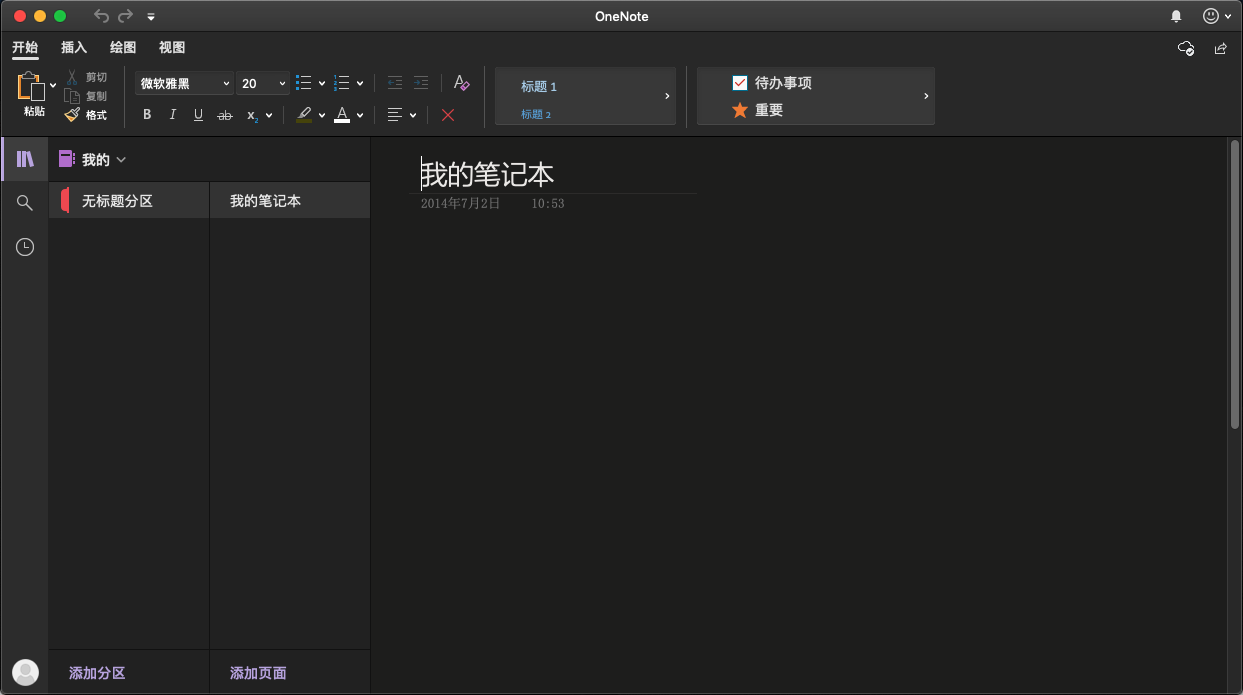Image resolution: width=1243 pixels, height=695 pixels.
Task: Open the quick access toolbar customize menu
Action: coord(151,17)
